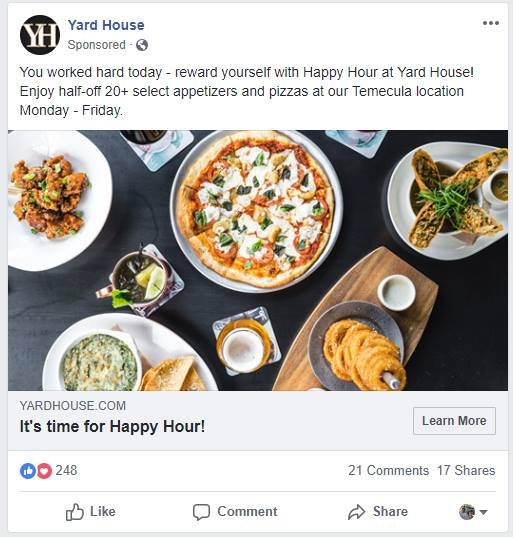Click the pizza ad image
513x537 pixels.
[x=258, y=260]
